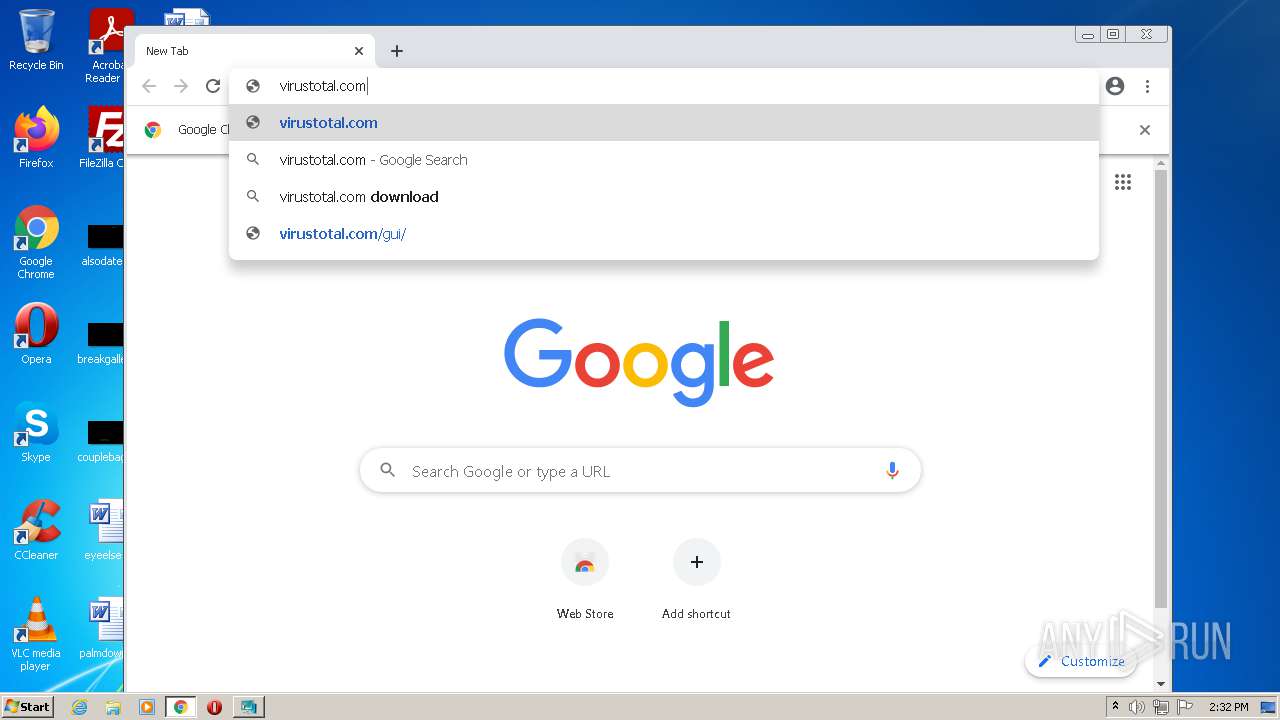Click the Add shortcut tile
This screenshot has height=720, width=1280.
pos(696,580)
